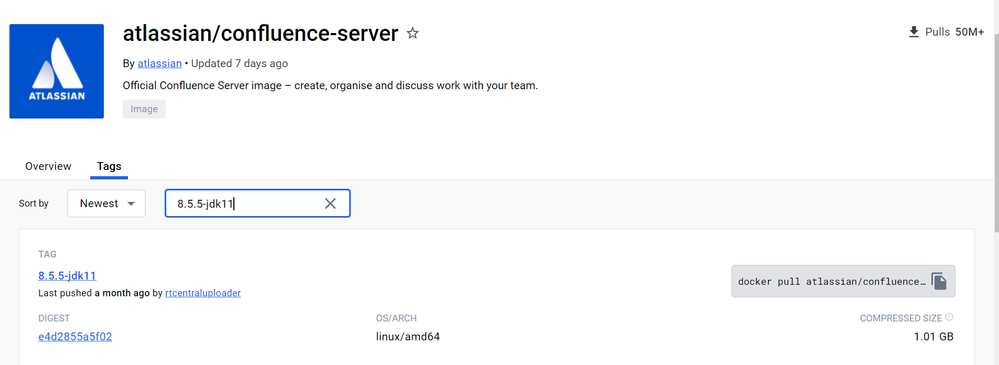This screenshot has width=999, height=365.
Task: Copy the docker pull command
Action: click(x=939, y=281)
